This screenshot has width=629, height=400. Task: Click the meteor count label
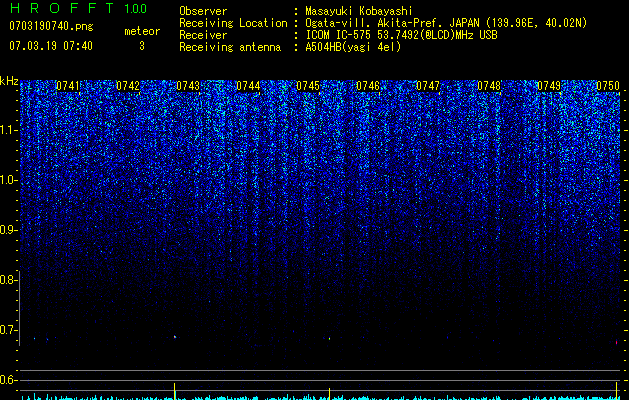click(x=142, y=31)
